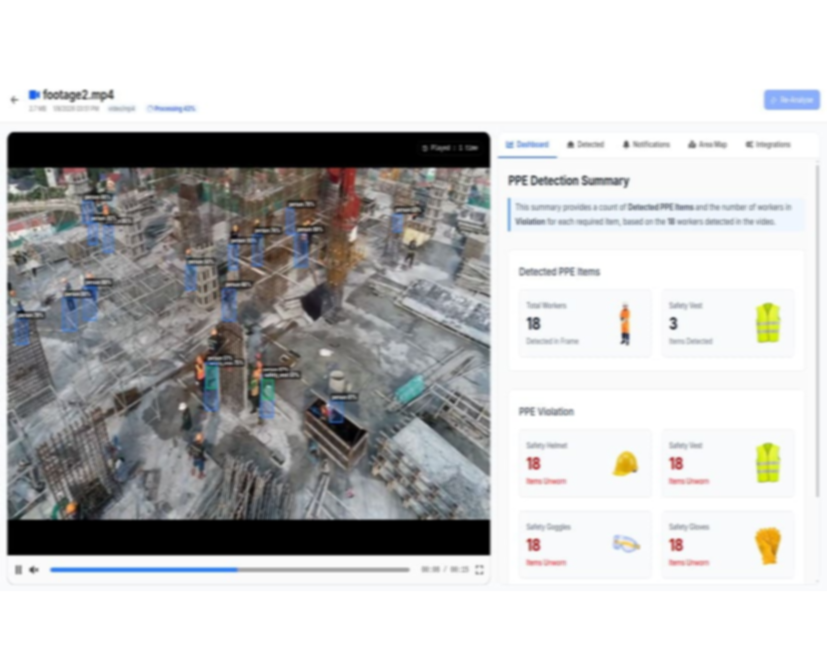The image size is (827, 668).
Task: Click the video file icon beside footage2.mp4
Action: [x=34, y=95]
